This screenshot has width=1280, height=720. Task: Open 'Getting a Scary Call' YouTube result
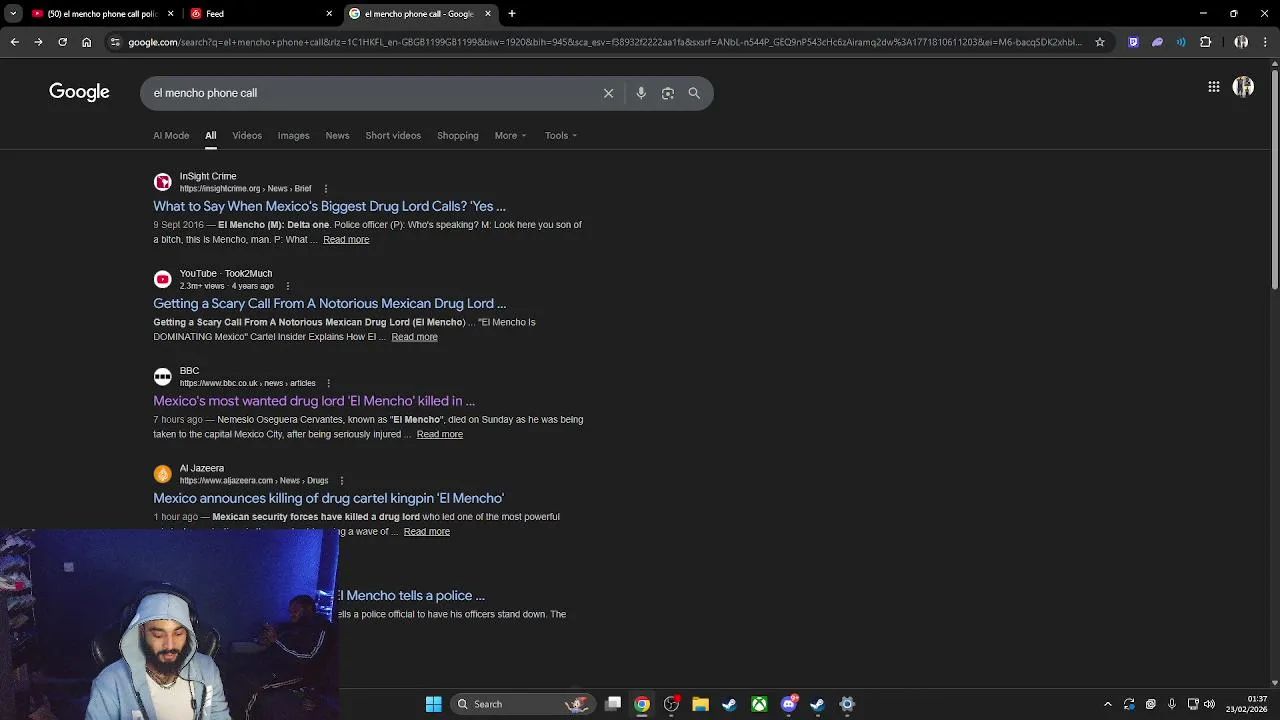[x=329, y=303]
